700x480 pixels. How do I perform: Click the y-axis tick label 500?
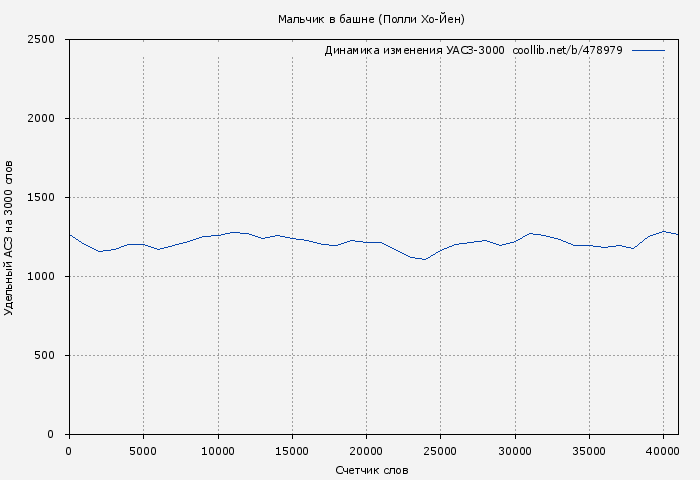tap(44, 356)
